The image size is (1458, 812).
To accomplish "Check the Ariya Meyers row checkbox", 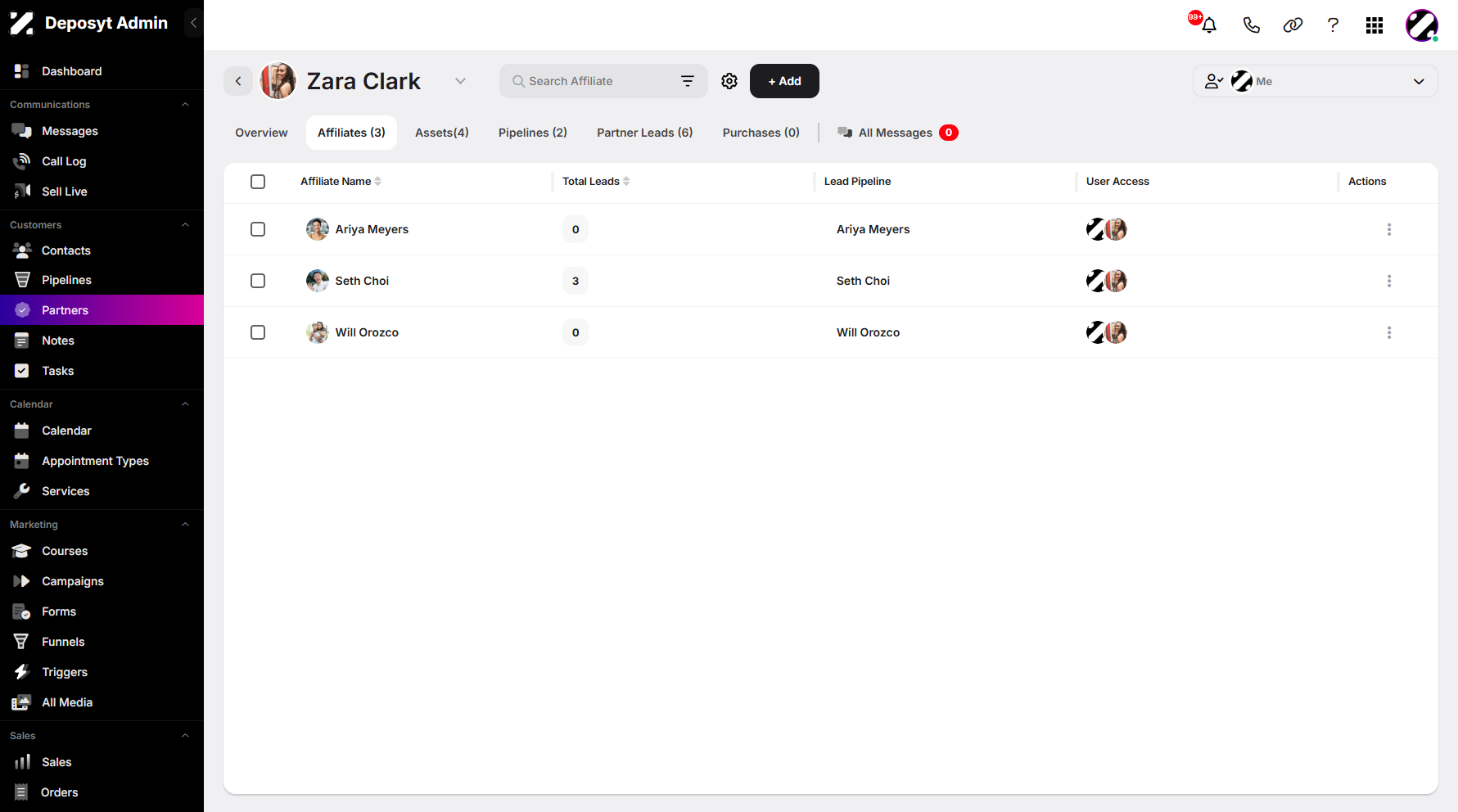I will pos(258,229).
